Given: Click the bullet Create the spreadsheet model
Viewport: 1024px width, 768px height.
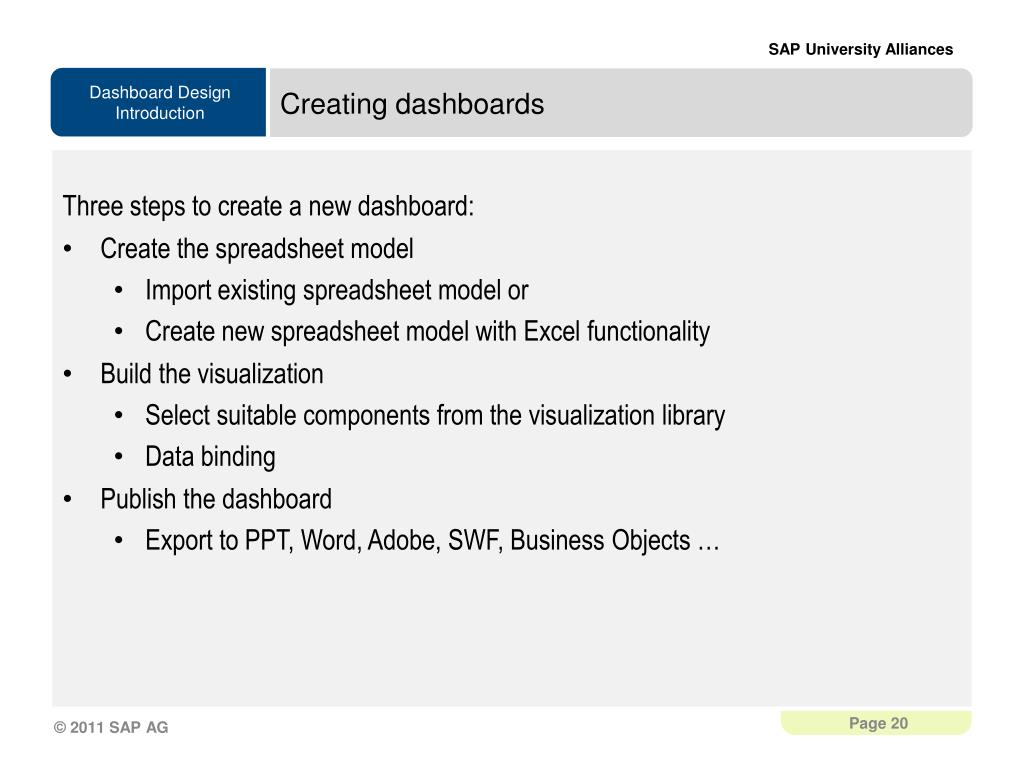Looking at the screenshot, I should (257, 249).
